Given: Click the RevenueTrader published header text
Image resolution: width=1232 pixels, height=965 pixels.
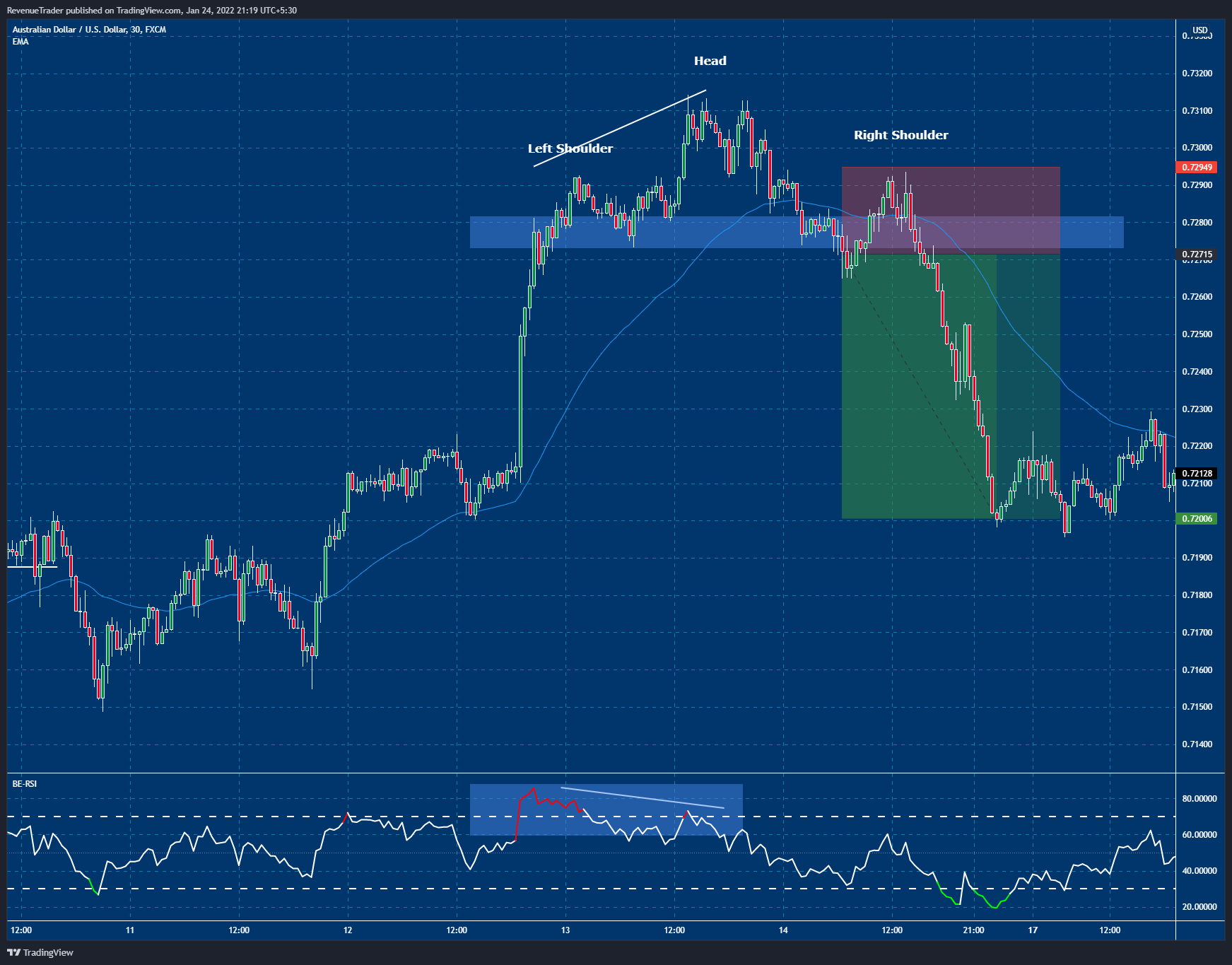Looking at the screenshot, I should tap(152, 11).
